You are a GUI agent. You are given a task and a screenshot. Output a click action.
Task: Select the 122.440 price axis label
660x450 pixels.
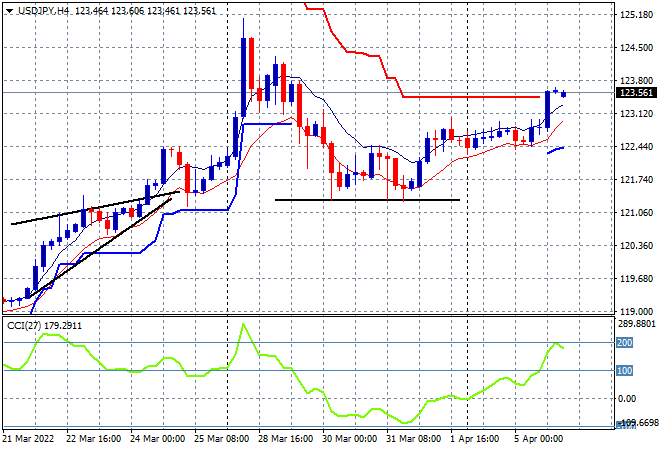click(636, 146)
